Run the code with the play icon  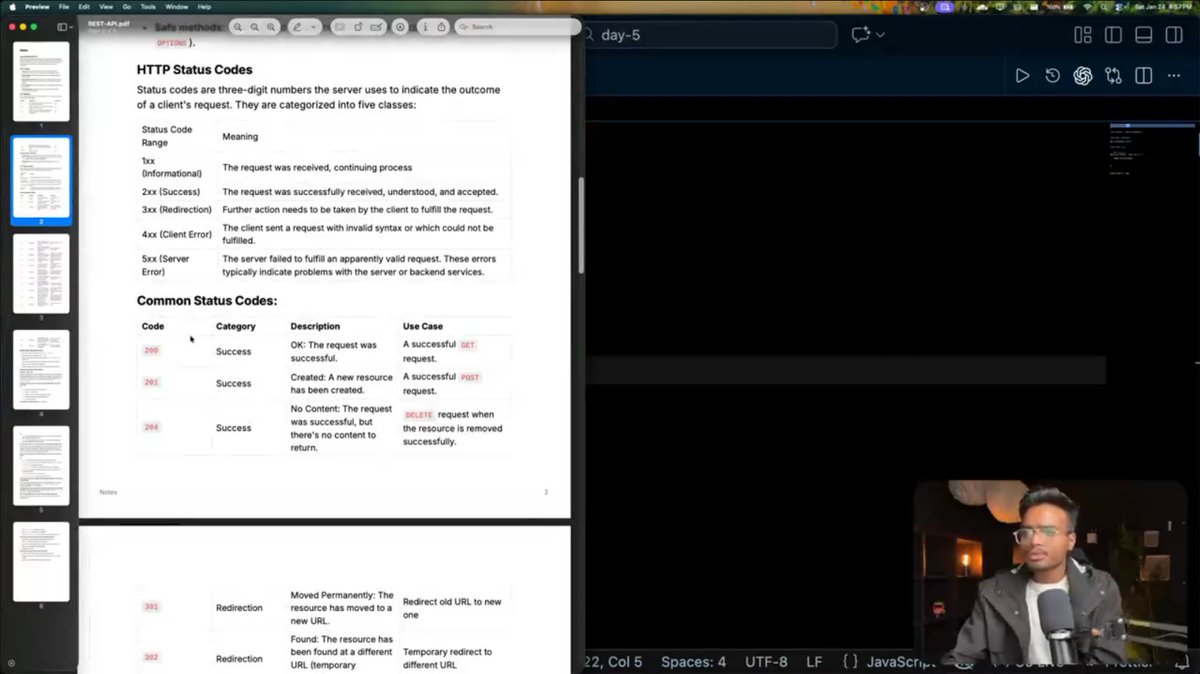pos(1022,76)
